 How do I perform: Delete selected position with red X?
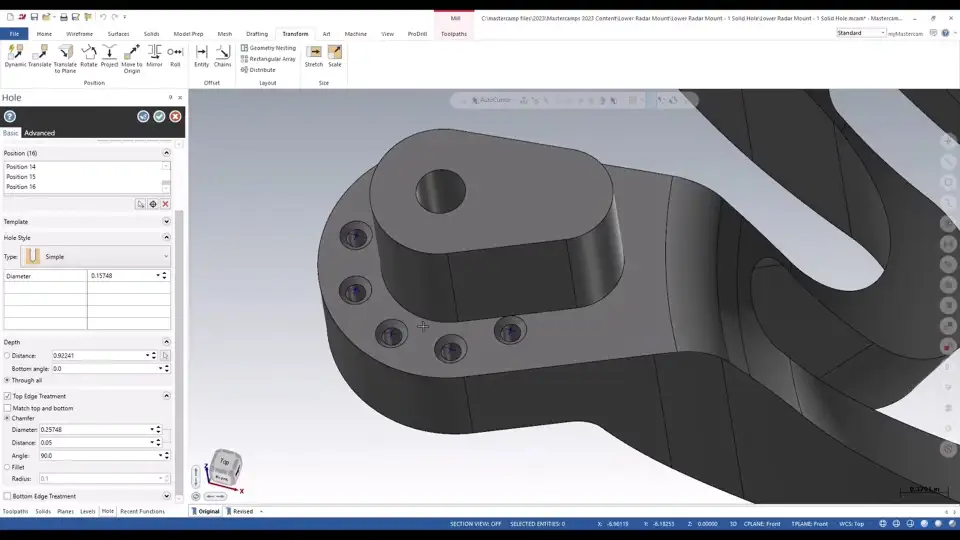click(x=165, y=204)
